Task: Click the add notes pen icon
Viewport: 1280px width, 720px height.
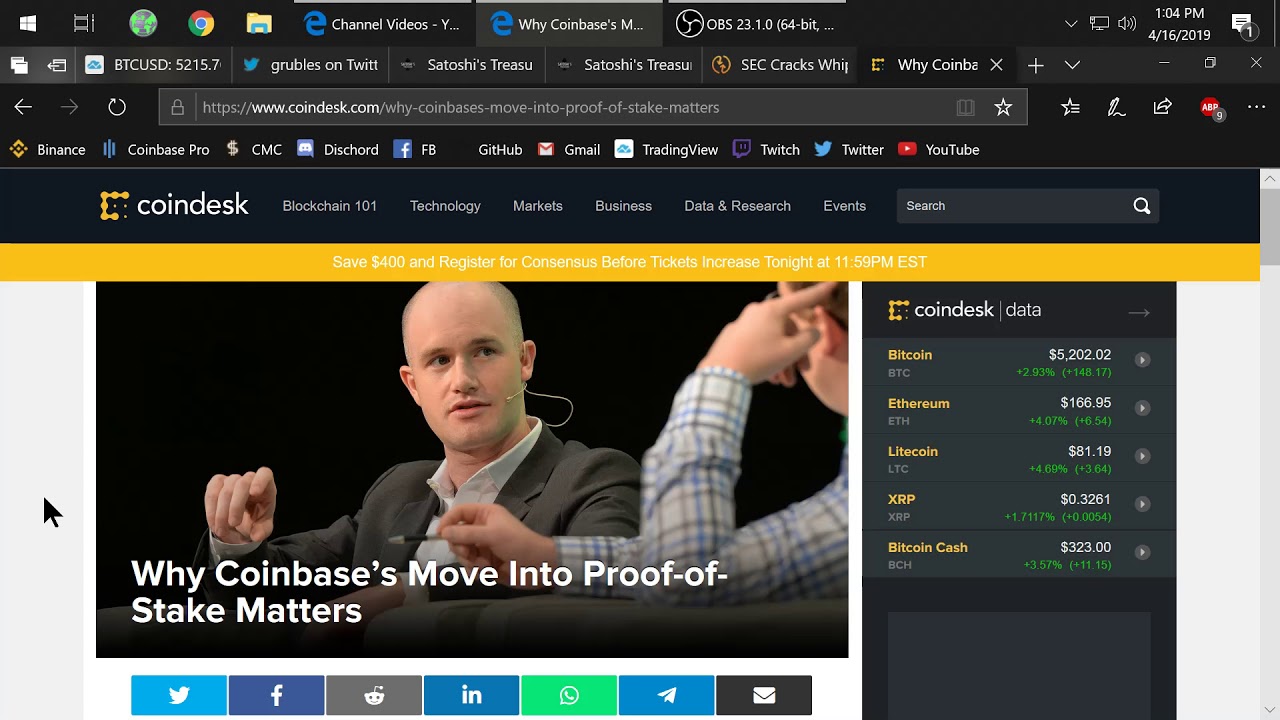Action: click(x=1116, y=107)
